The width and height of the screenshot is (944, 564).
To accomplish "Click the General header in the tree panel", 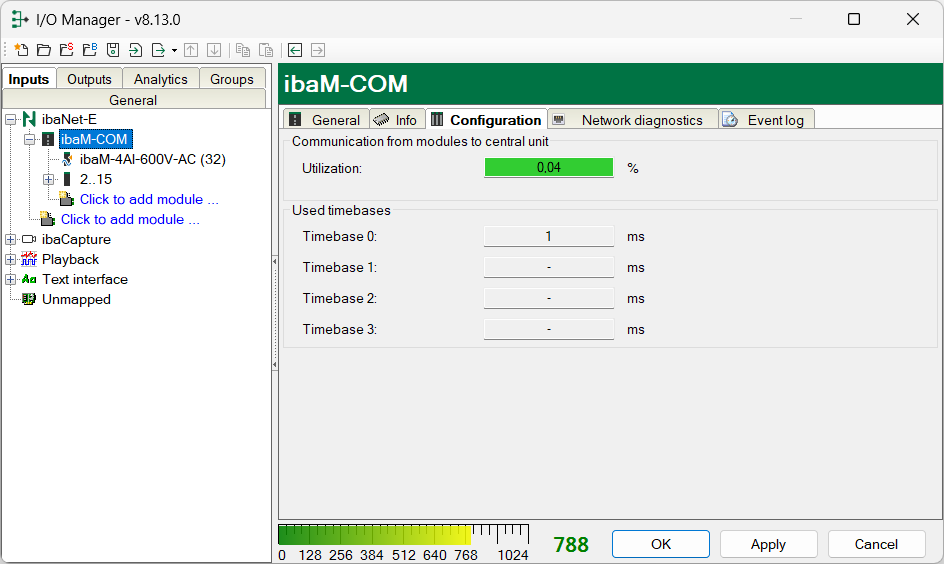I will (x=134, y=99).
